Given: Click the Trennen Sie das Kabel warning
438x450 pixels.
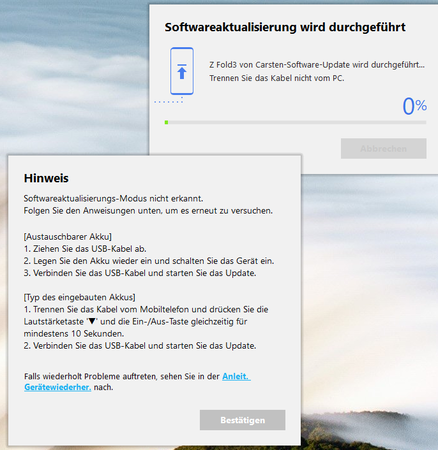Looking at the screenshot, I should click(277, 78).
